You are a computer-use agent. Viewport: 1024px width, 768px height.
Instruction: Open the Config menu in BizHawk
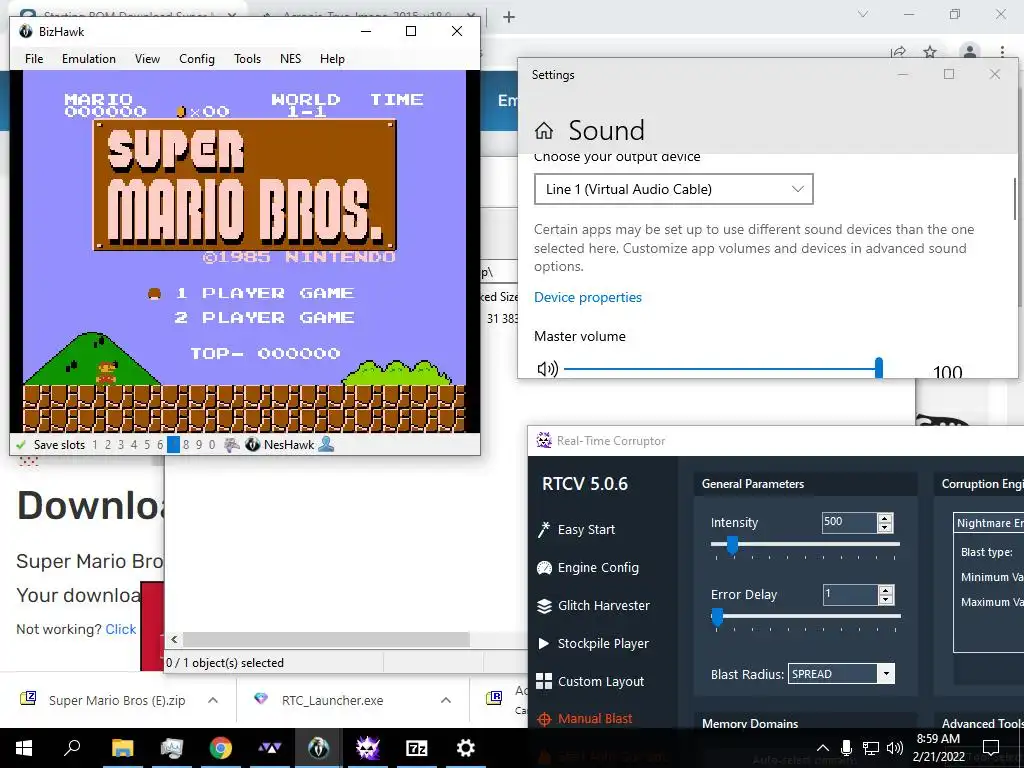pyautogui.click(x=197, y=59)
